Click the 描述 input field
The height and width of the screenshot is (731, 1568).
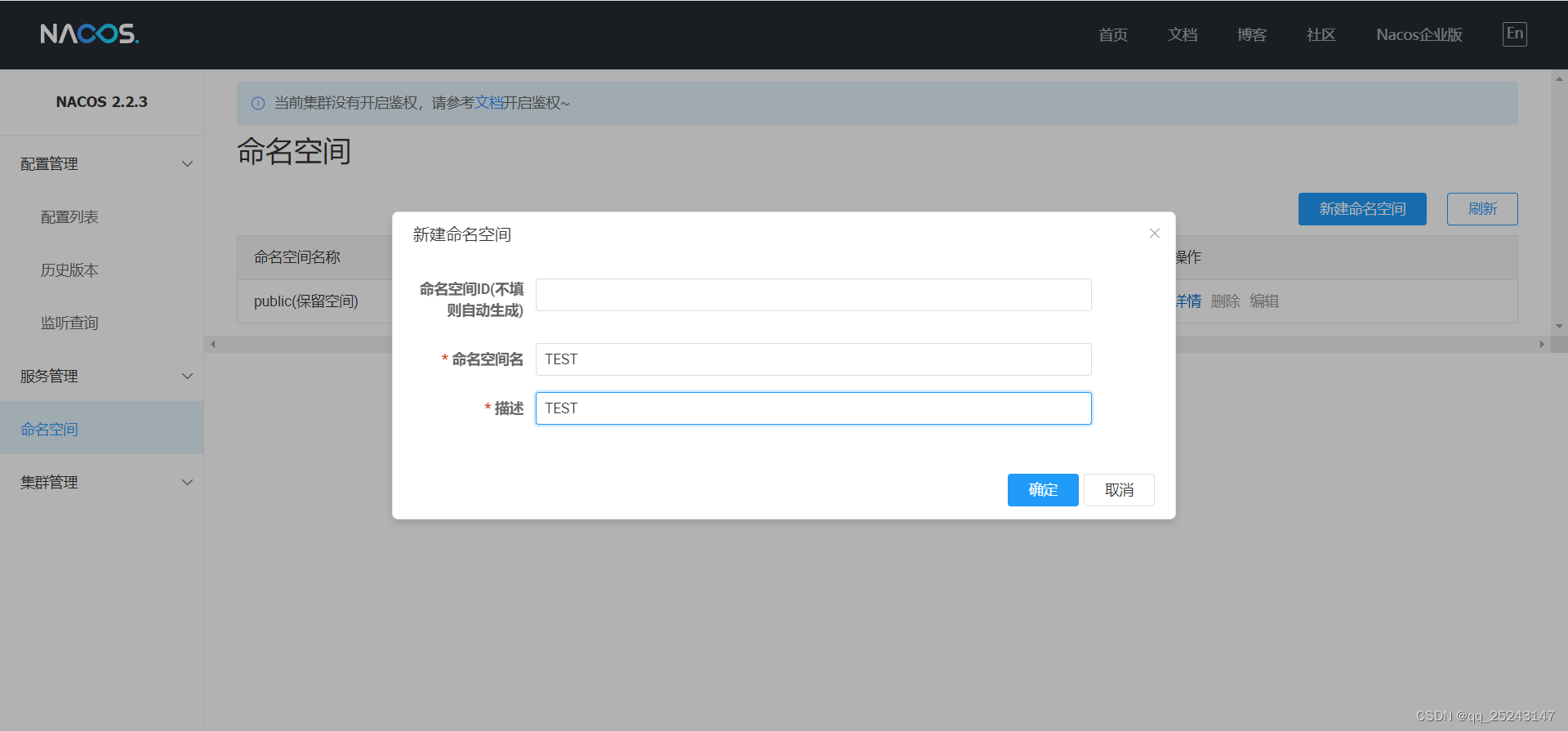pos(813,408)
